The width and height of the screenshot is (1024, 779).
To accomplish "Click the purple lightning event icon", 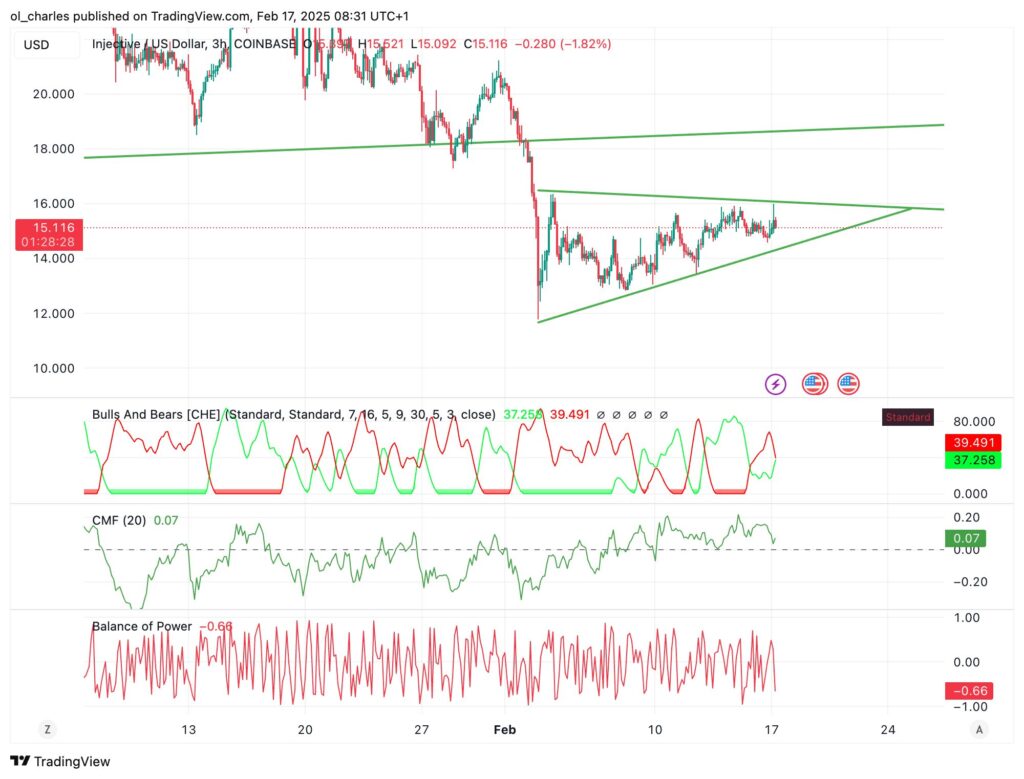I will (776, 383).
